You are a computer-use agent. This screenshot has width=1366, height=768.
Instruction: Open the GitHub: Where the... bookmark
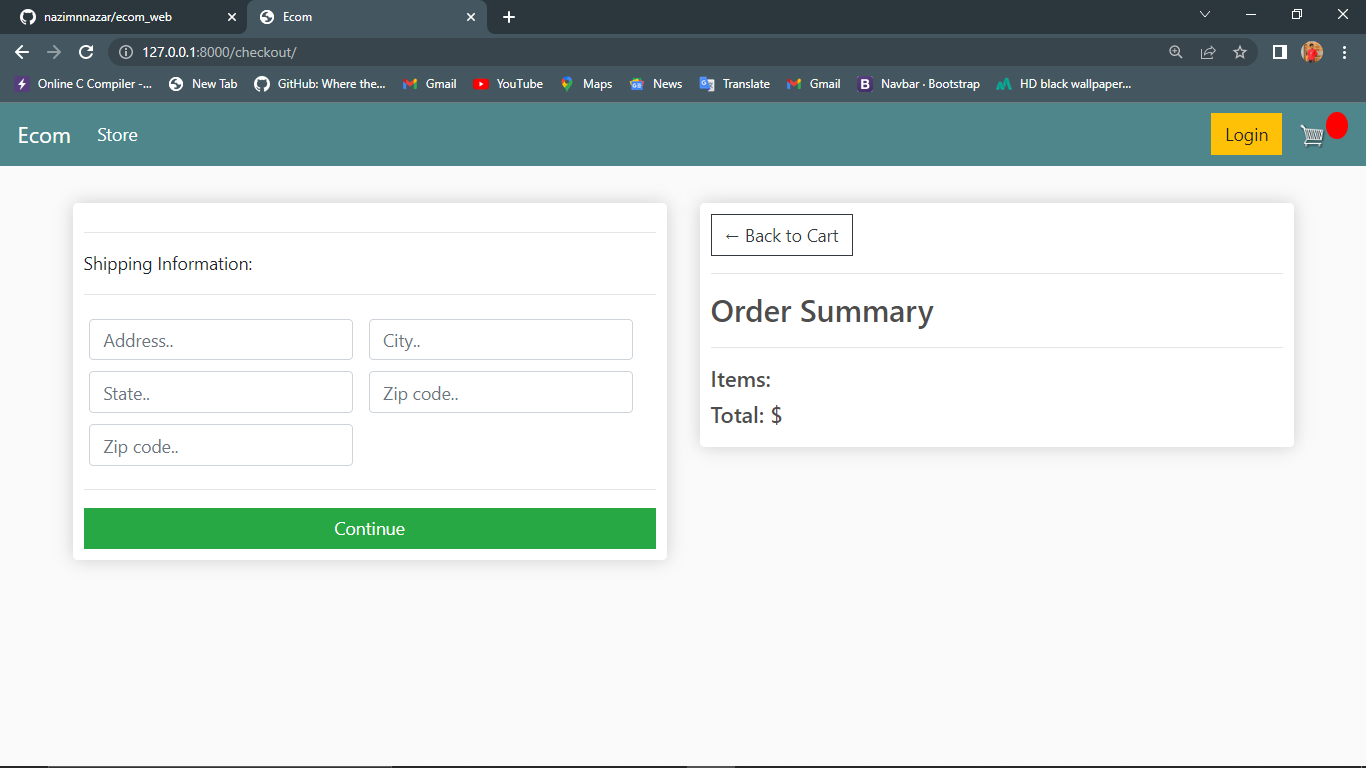[320, 84]
